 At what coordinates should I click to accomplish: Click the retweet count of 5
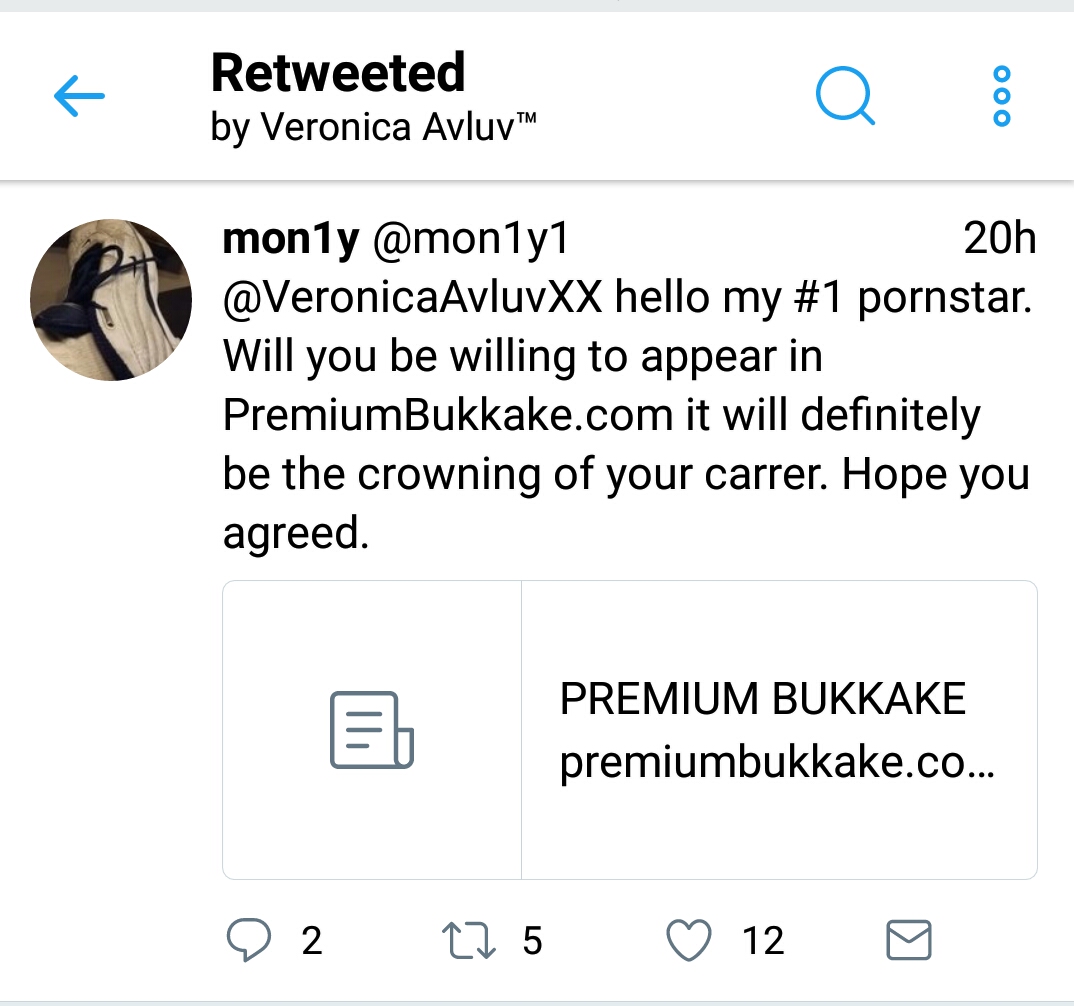[532, 941]
